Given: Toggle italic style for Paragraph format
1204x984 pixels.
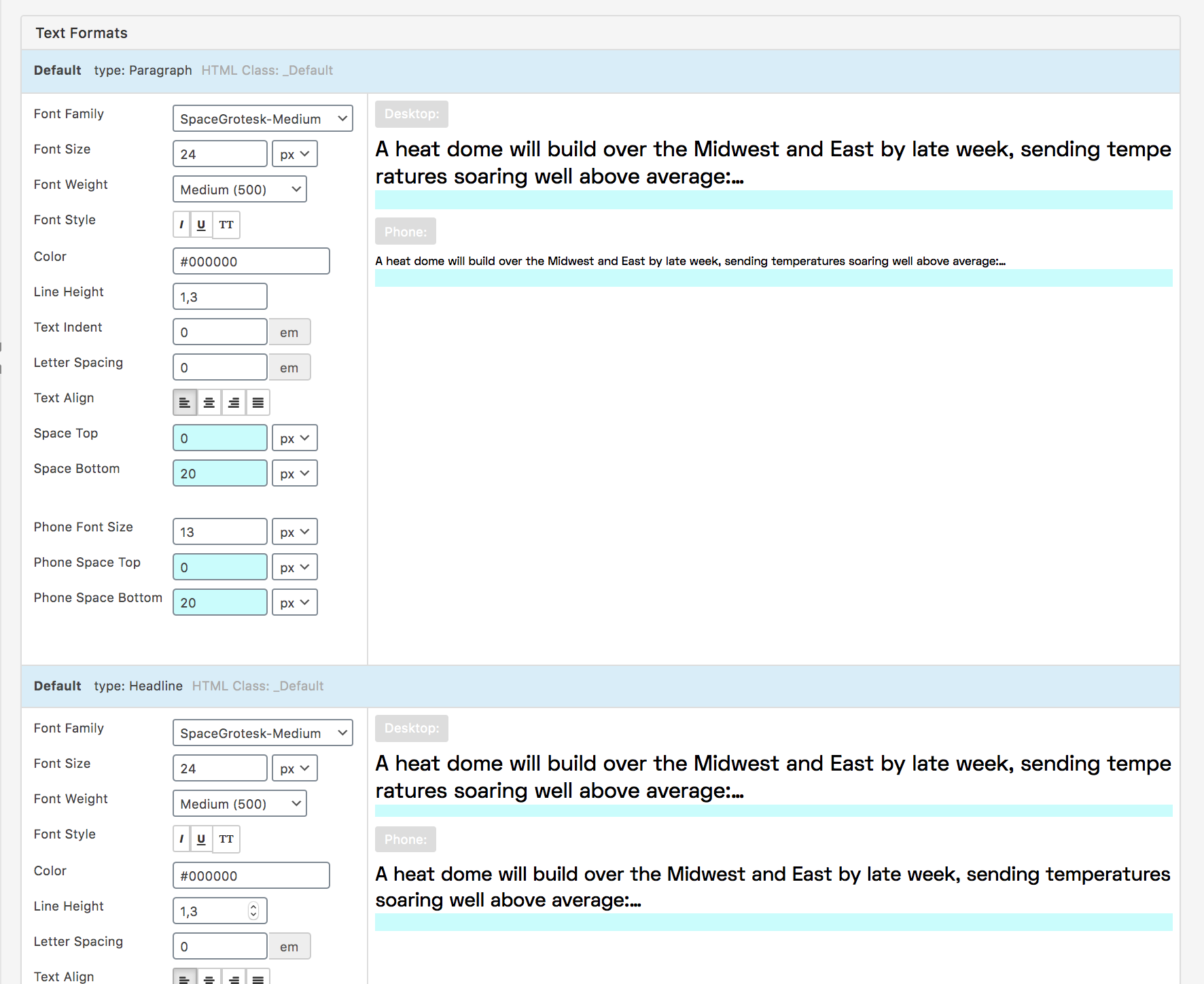Looking at the screenshot, I should pyautogui.click(x=181, y=225).
